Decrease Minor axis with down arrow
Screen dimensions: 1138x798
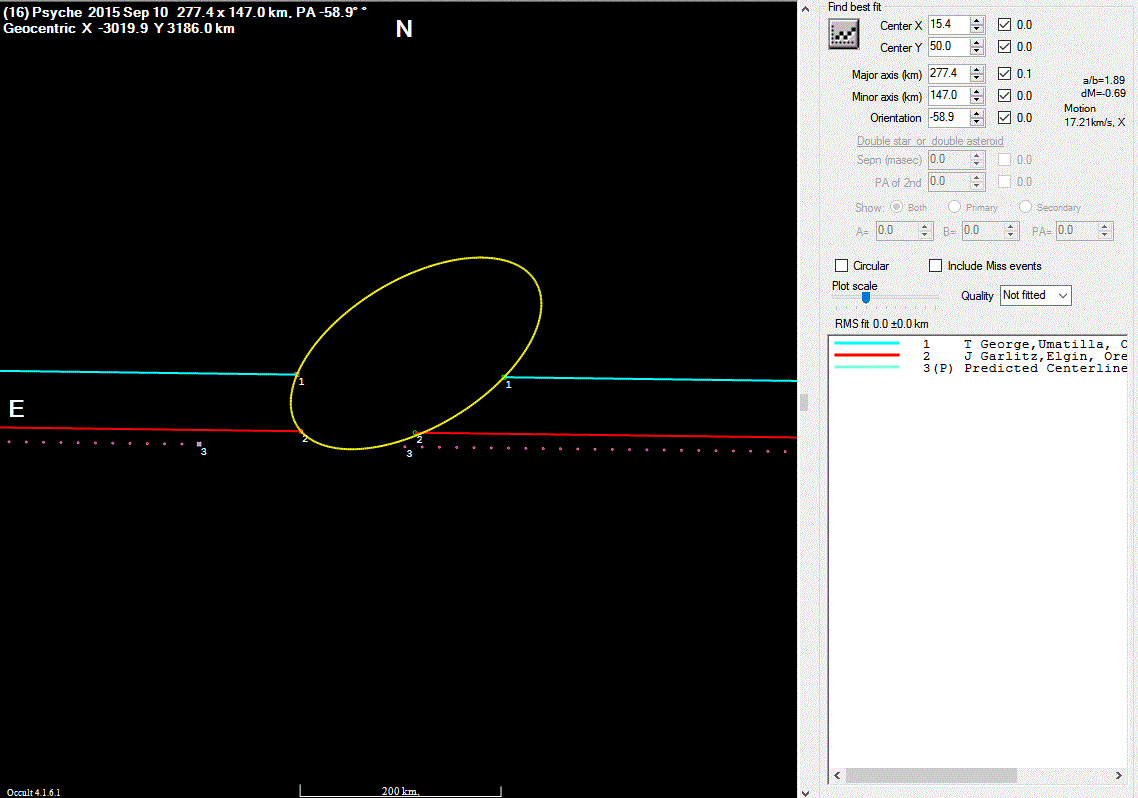(977, 99)
